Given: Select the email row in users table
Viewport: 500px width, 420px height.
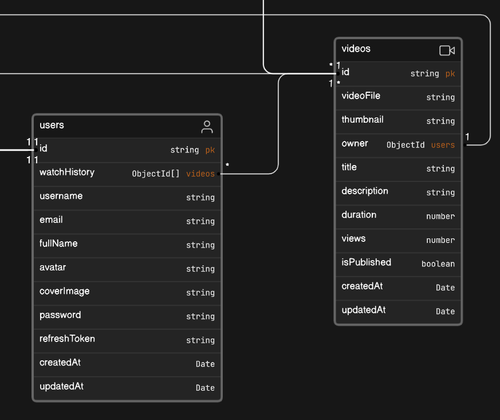Looking at the screenshot, I should (x=127, y=221).
